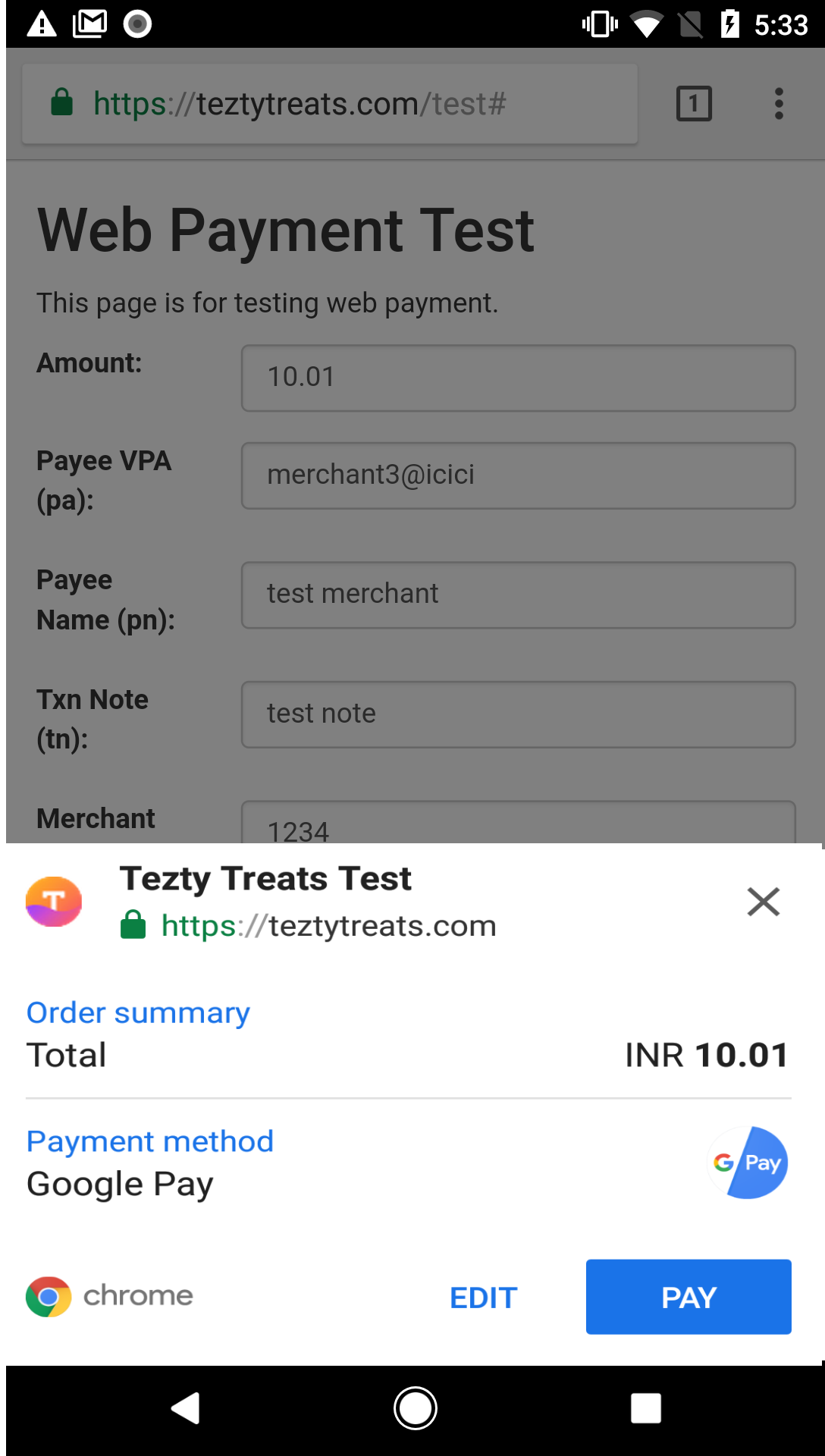Tap the battery charging indicator
This screenshot has height=1456, width=825.
click(730, 23)
